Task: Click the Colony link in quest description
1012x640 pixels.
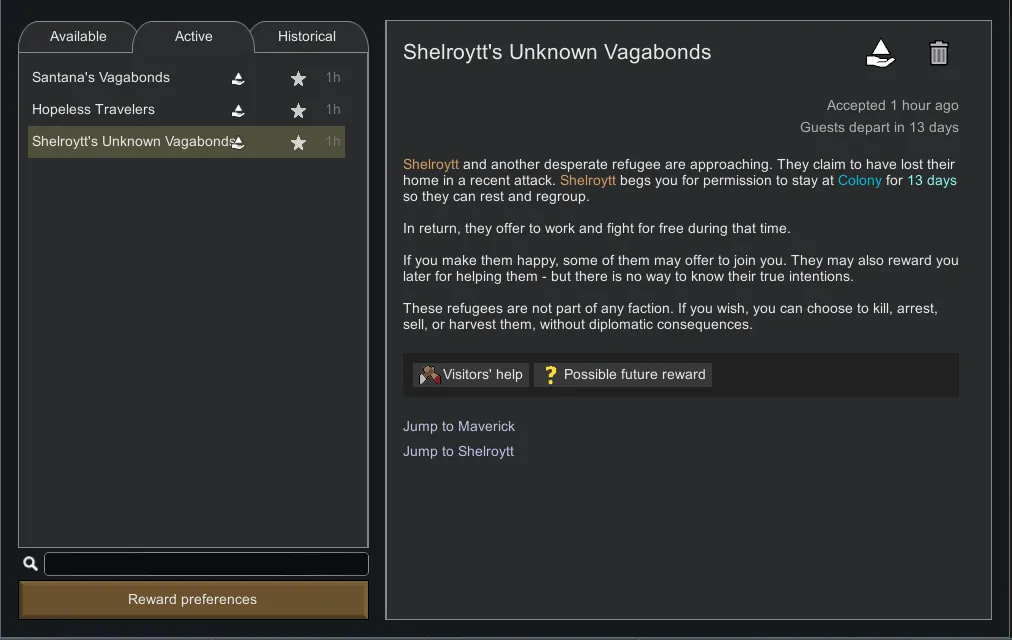Action: pos(860,181)
